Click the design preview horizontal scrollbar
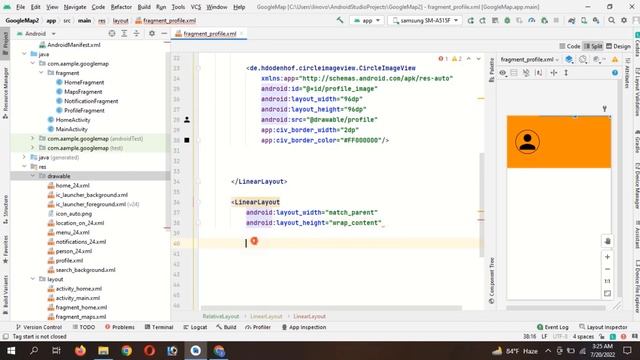The width and height of the screenshot is (640, 360). pyautogui.click(x=556, y=308)
